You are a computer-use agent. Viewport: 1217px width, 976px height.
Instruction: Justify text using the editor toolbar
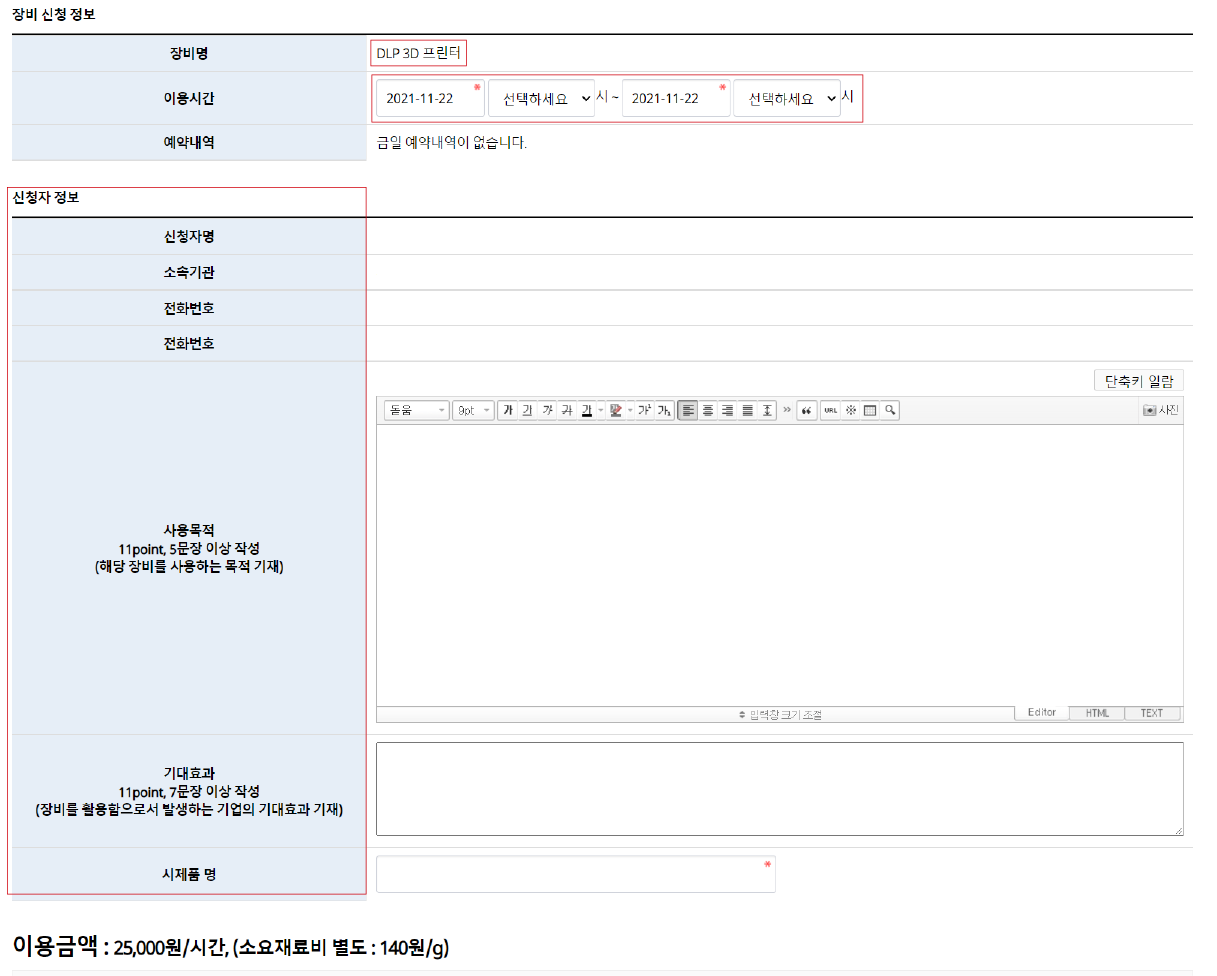(x=747, y=410)
